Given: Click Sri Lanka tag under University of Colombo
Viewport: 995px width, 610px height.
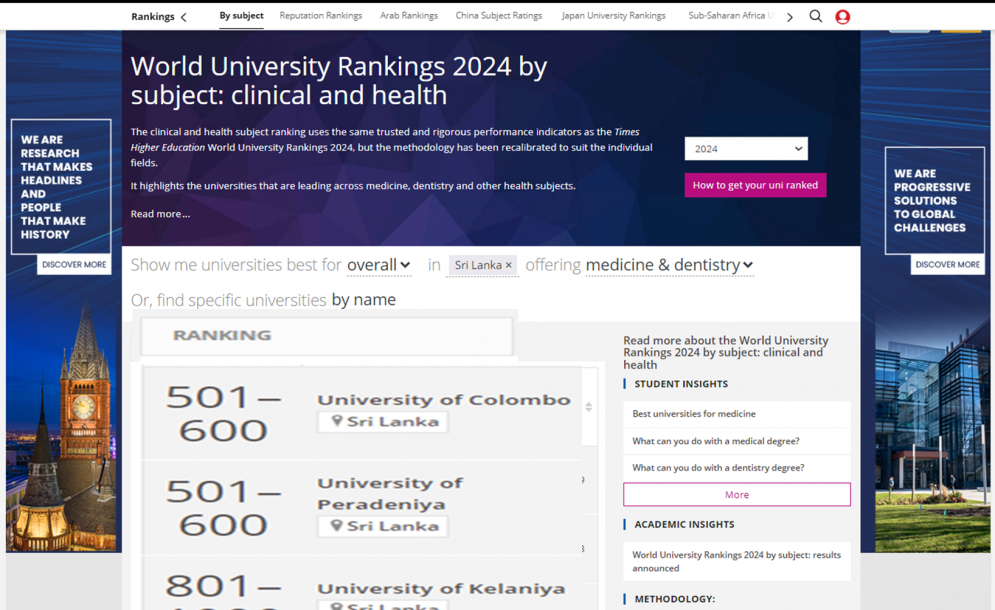Looking at the screenshot, I should pos(383,421).
